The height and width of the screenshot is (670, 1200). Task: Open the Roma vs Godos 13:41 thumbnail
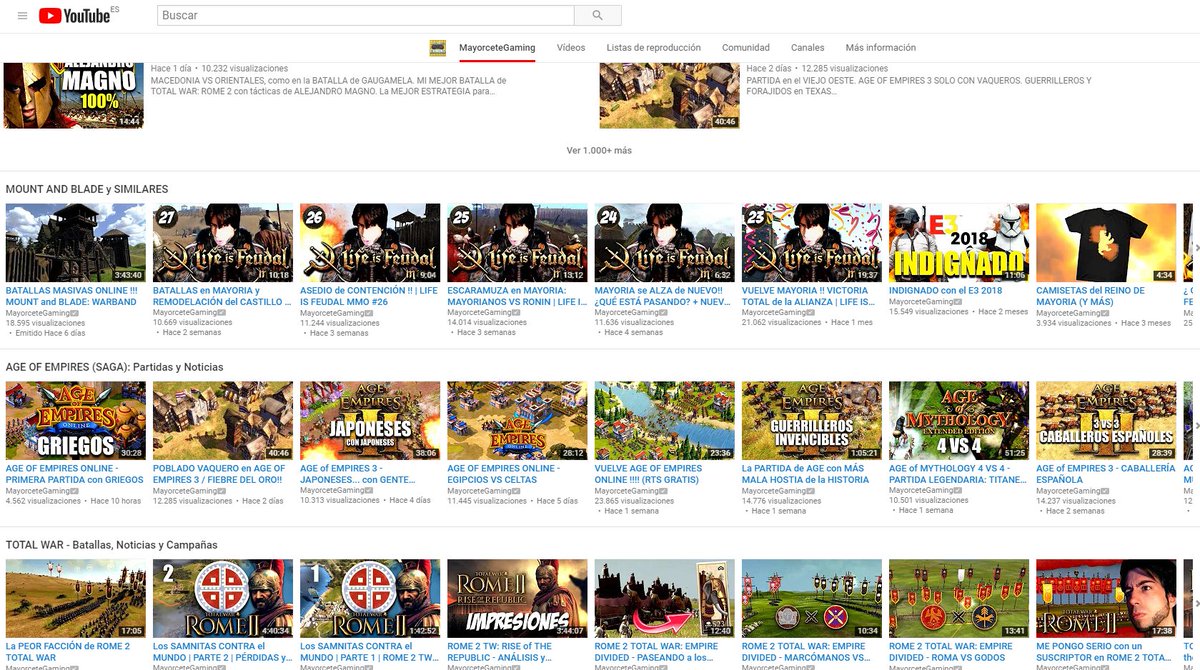coord(959,599)
